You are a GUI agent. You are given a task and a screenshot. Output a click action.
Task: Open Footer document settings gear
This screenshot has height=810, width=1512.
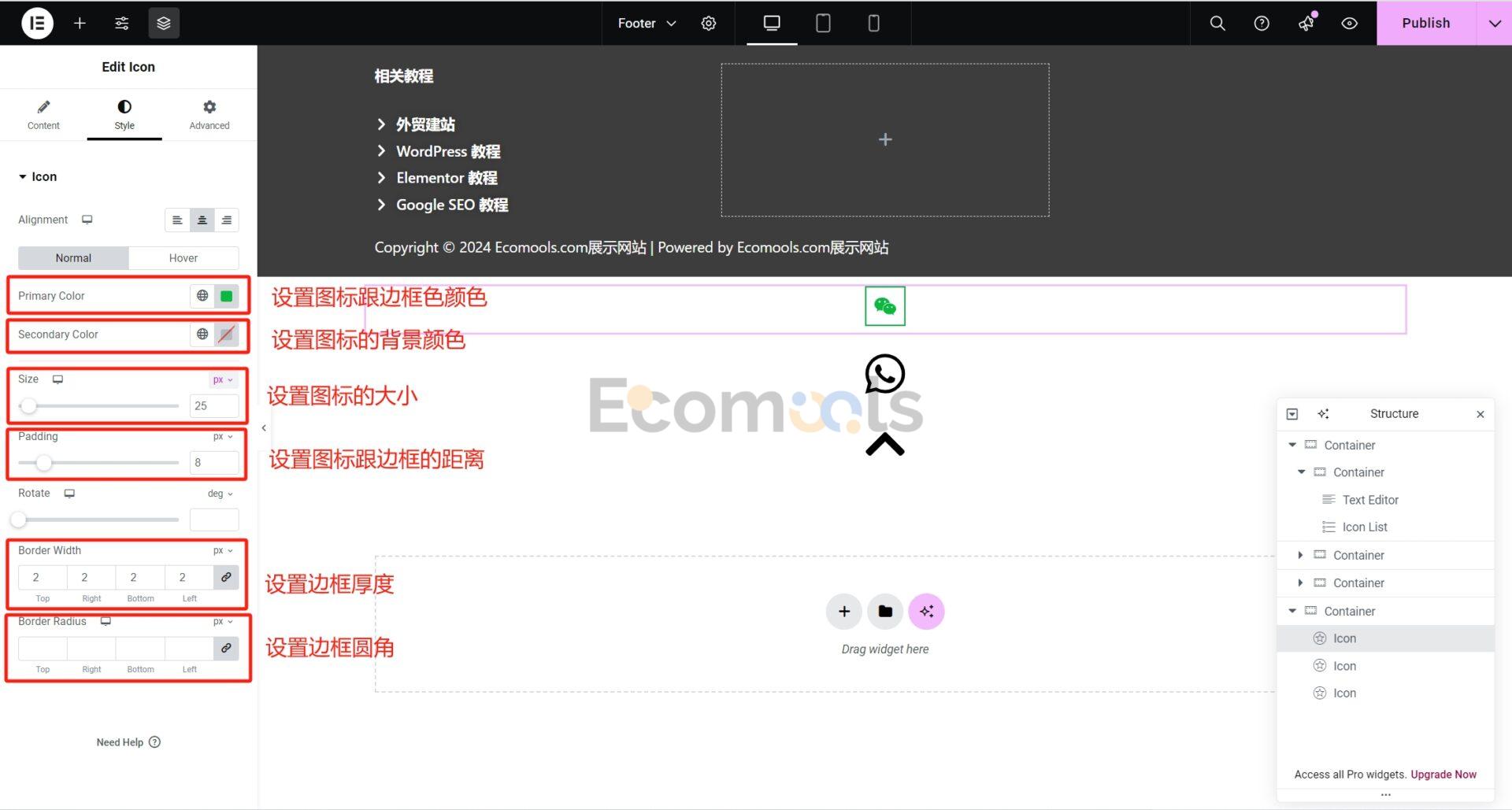tap(709, 23)
